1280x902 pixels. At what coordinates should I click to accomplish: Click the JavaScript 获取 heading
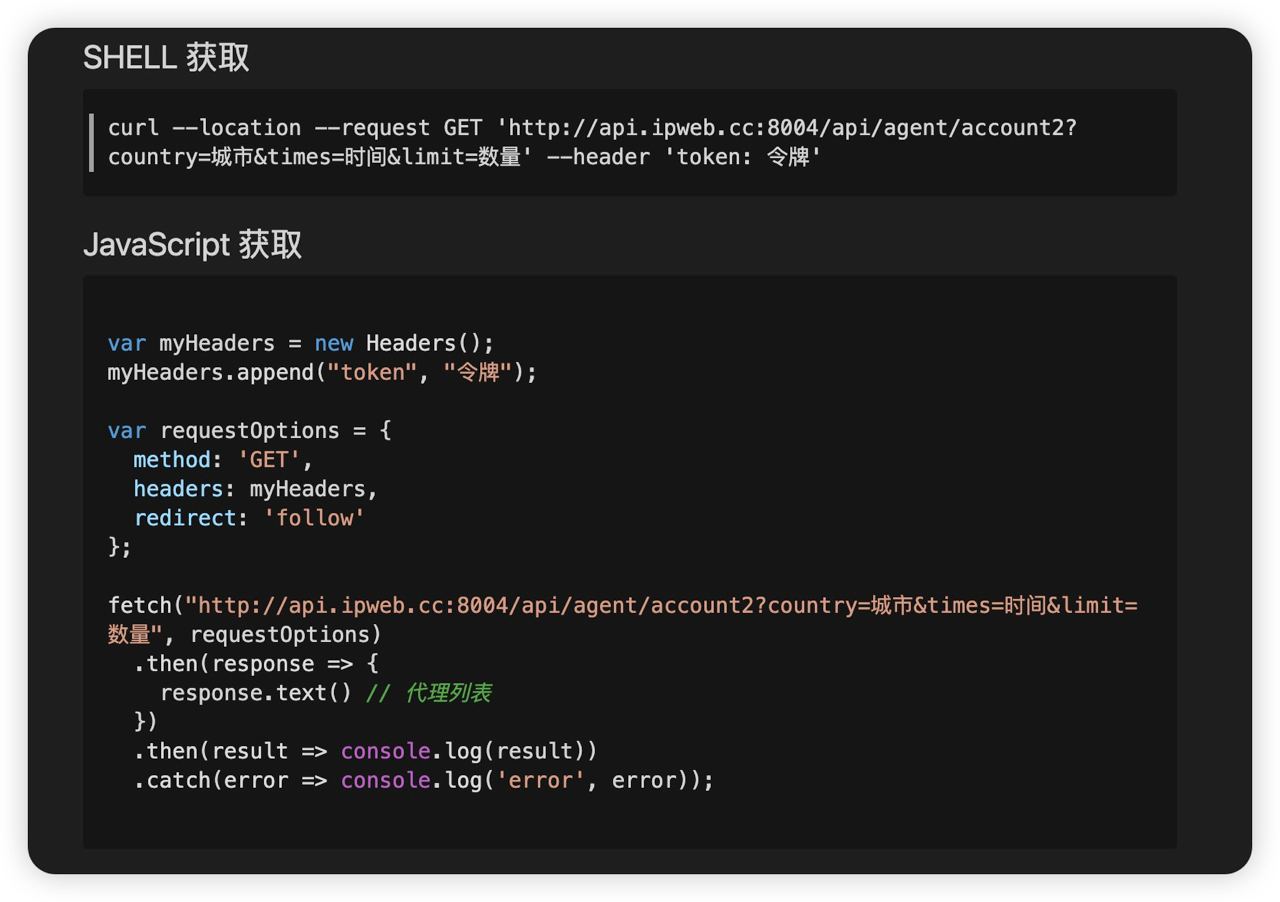192,245
